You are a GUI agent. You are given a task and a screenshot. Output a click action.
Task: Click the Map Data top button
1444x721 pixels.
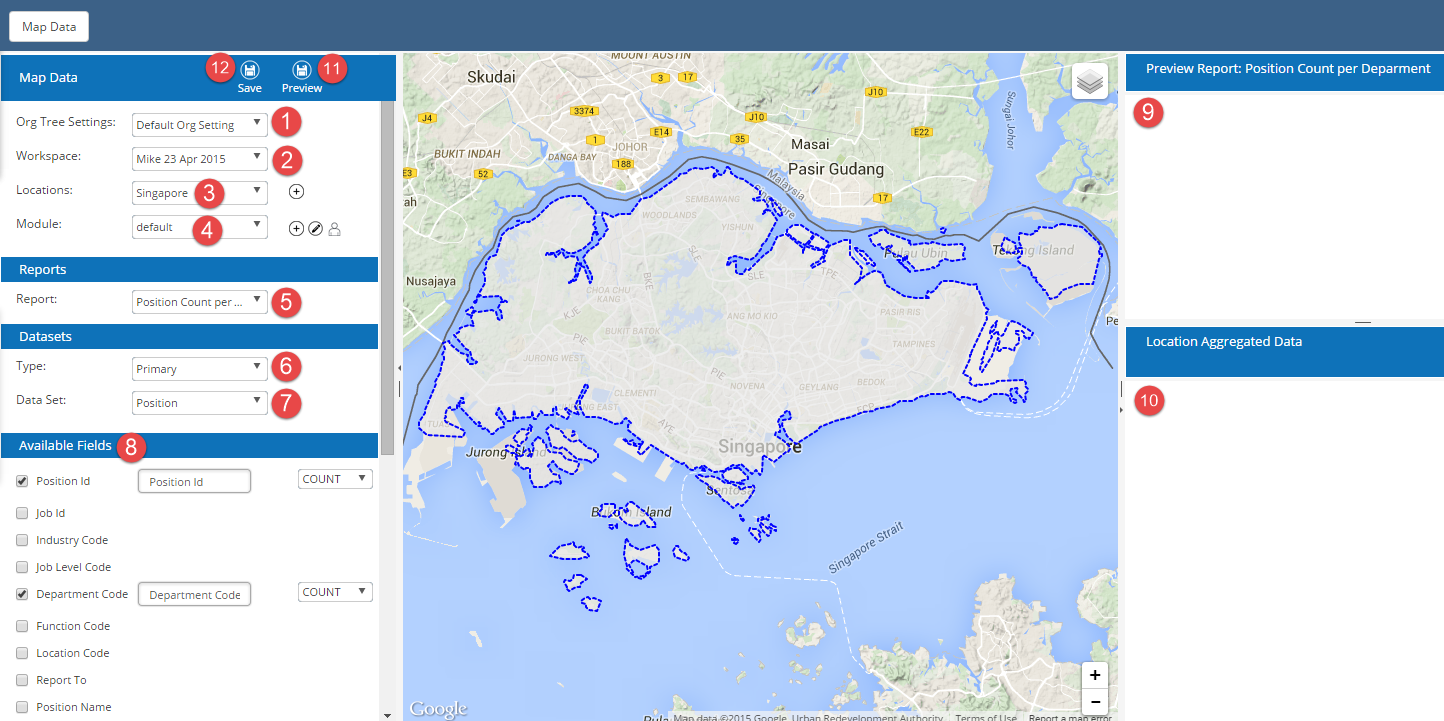(x=49, y=27)
